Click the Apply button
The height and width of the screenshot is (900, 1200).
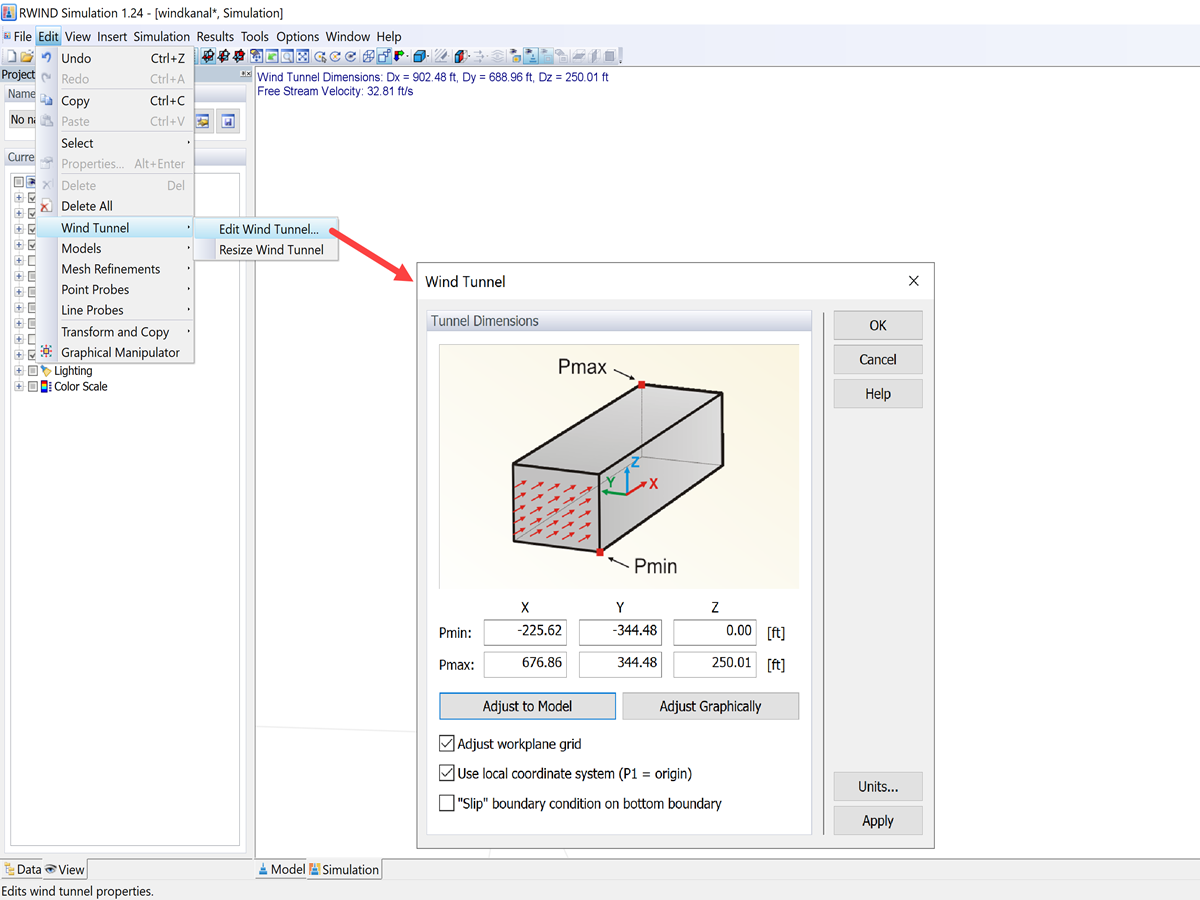point(878,821)
